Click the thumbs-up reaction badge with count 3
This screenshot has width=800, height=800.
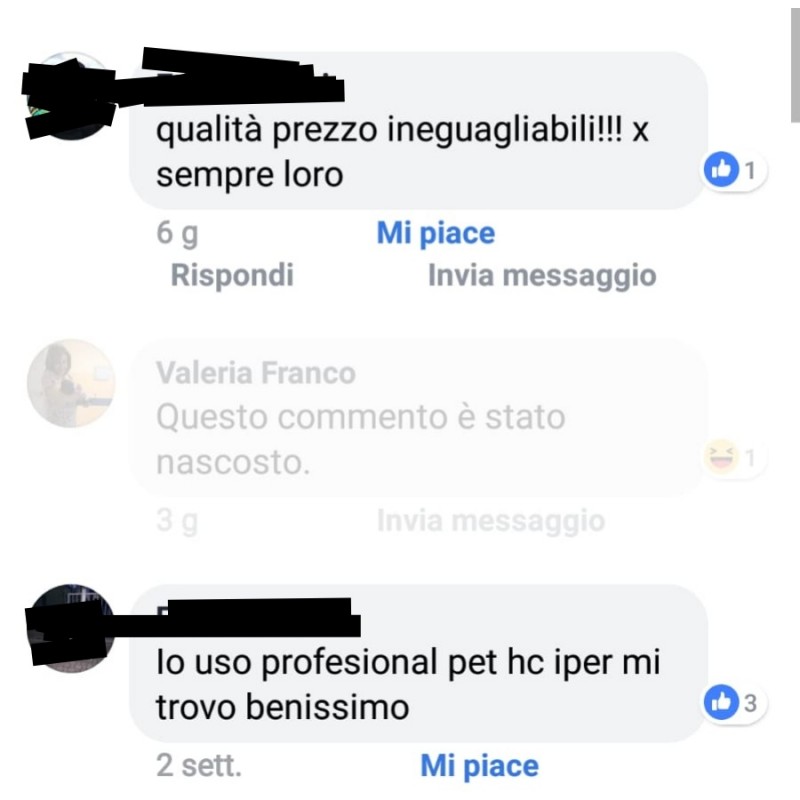[734, 703]
